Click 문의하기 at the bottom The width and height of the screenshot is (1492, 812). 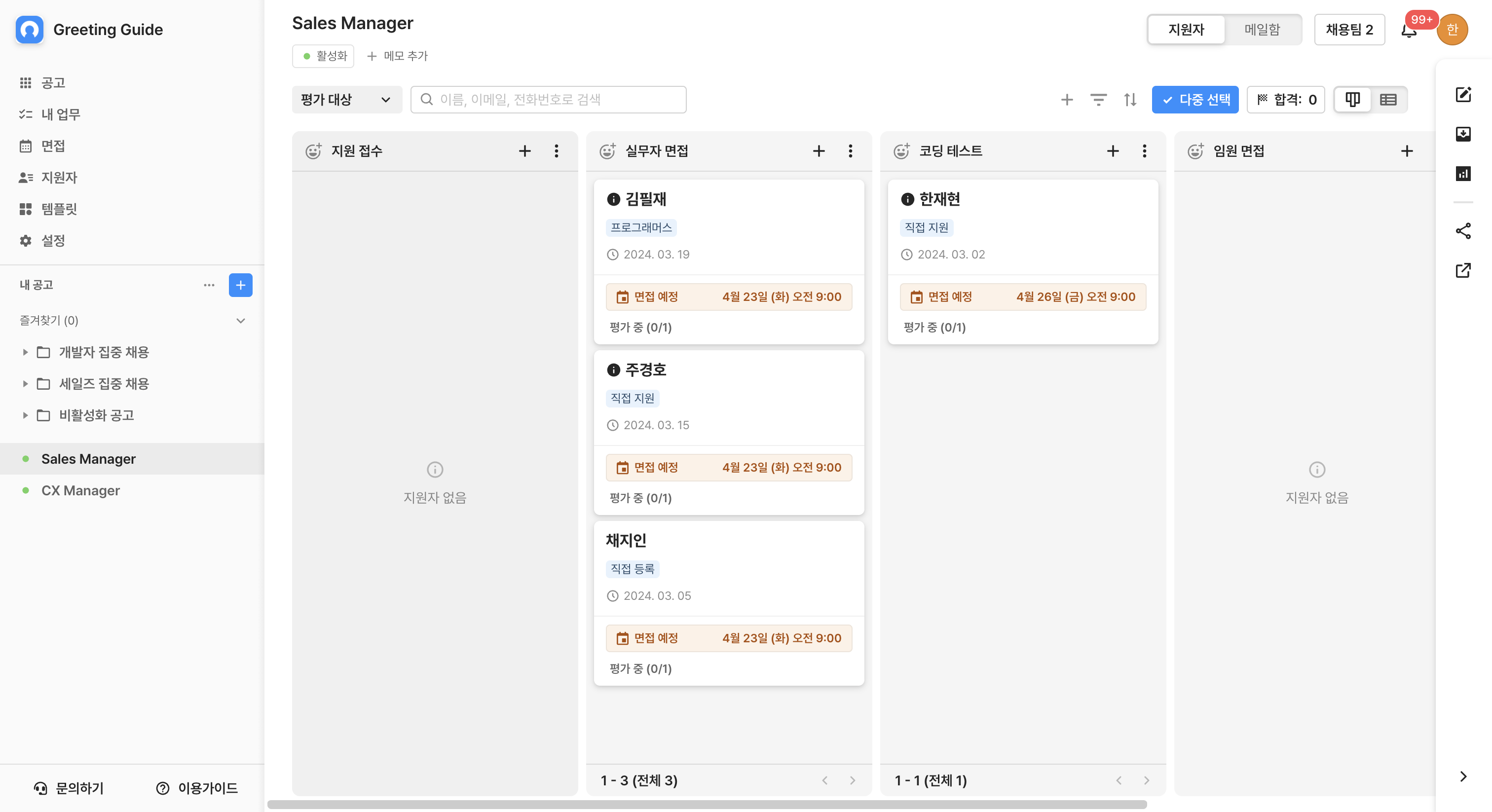coord(69,788)
